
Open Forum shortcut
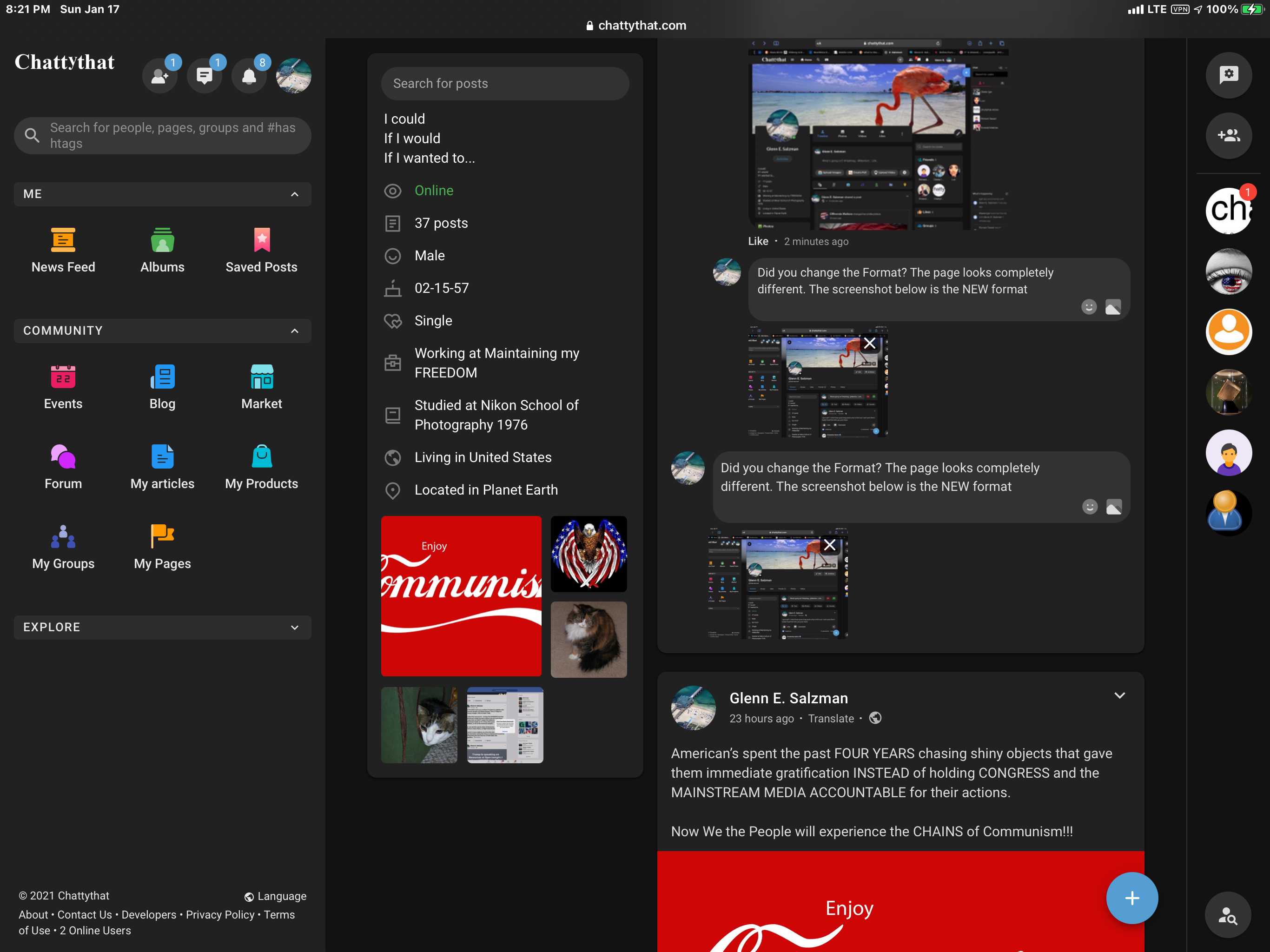[63, 467]
